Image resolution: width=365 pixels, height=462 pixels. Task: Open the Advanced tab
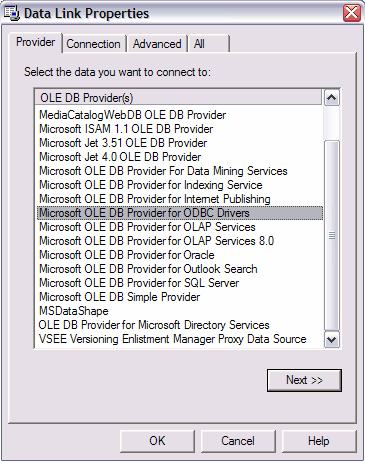pyautogui.click(x=157, y=44)
